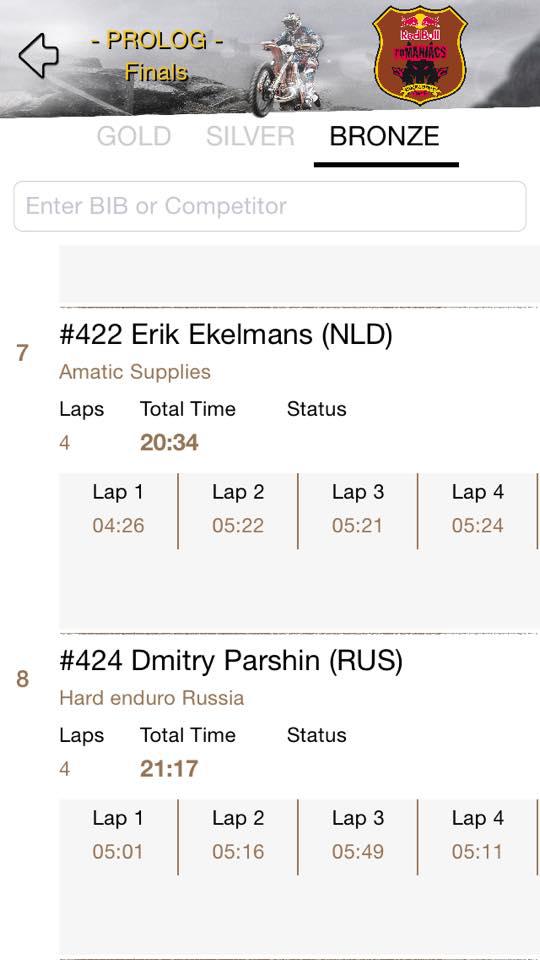Tap the Hard enduro Russia team name

coord(151,698)
